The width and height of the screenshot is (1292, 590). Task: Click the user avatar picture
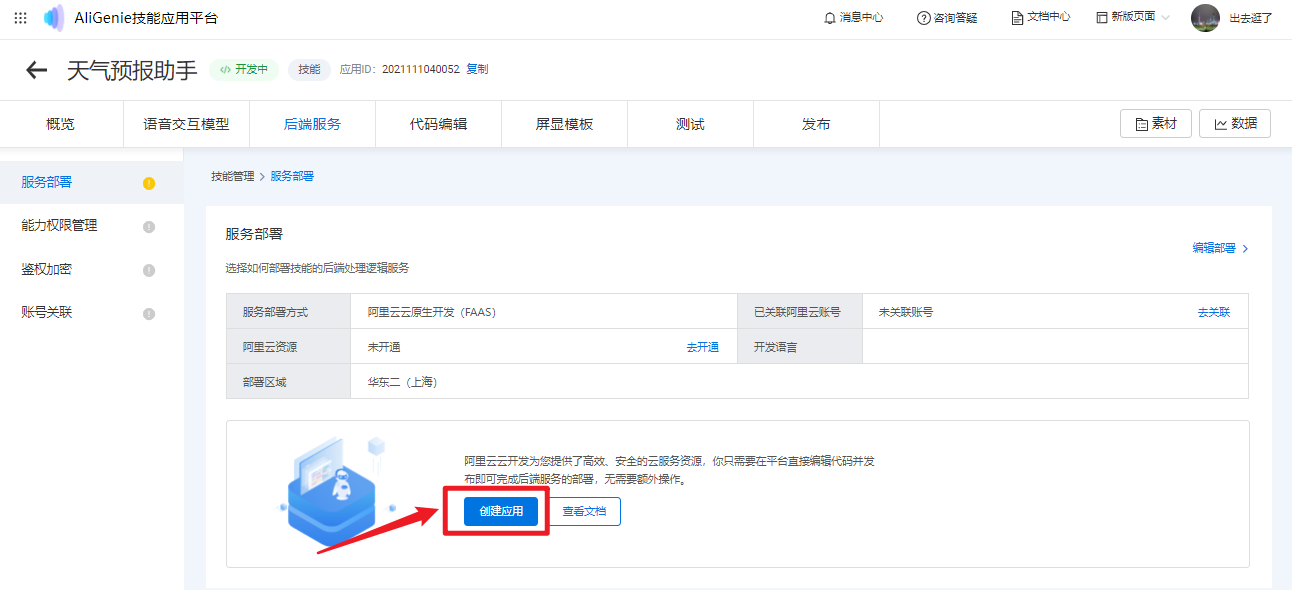point(1205,18)
